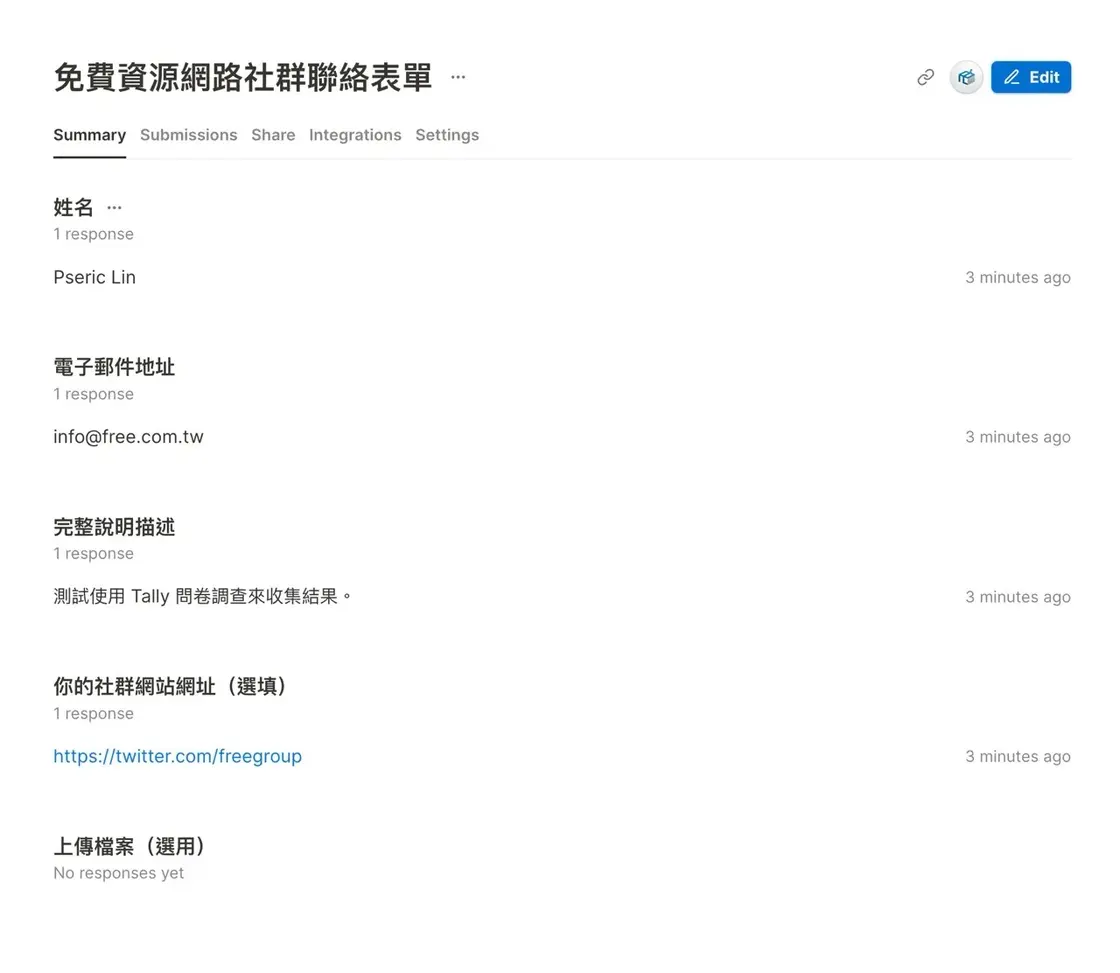Click the 'No responses yet' text
The image size is (1120, 973).
(119, 873)
